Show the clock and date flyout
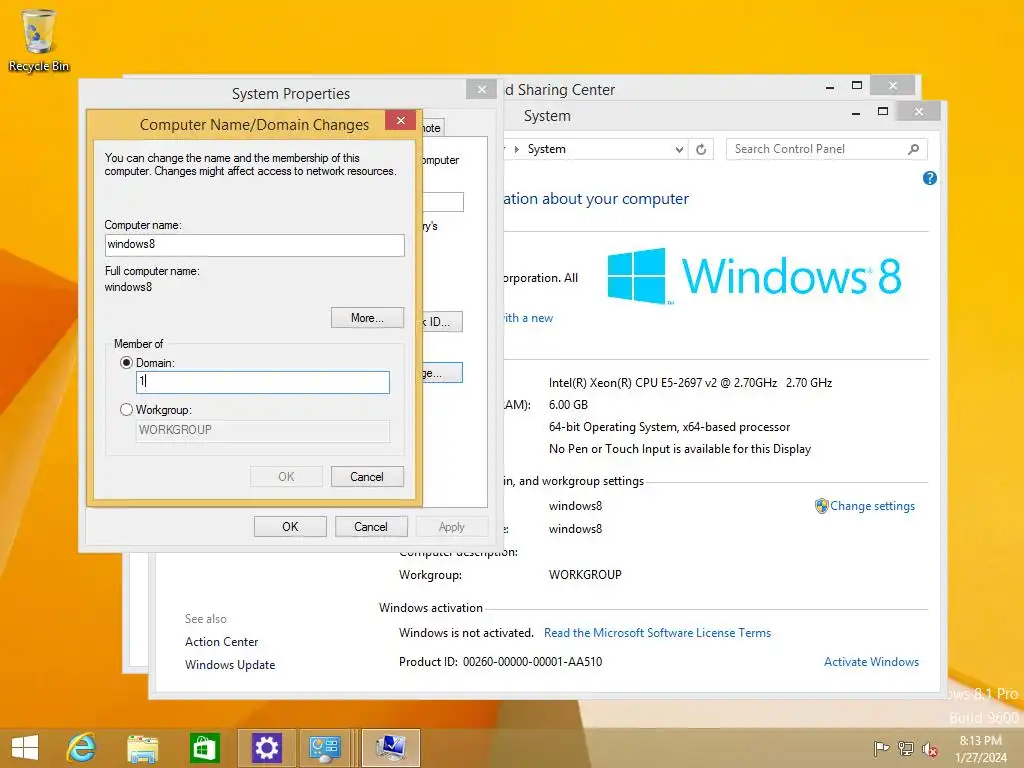Screen dimensions: 1024x768 pyautogui.click(x=980, y=749)
